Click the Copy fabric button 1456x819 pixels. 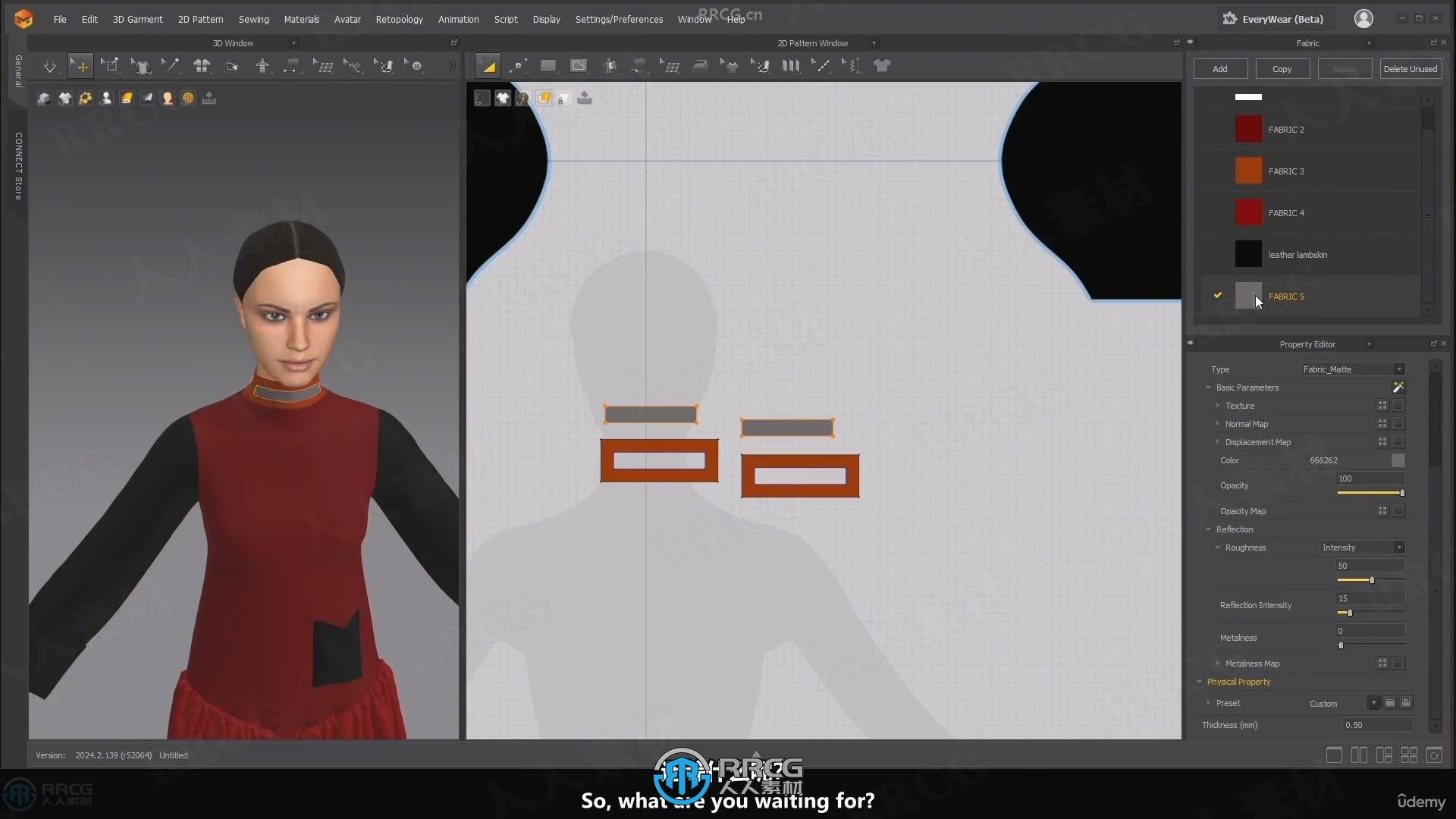[1282, 69]
